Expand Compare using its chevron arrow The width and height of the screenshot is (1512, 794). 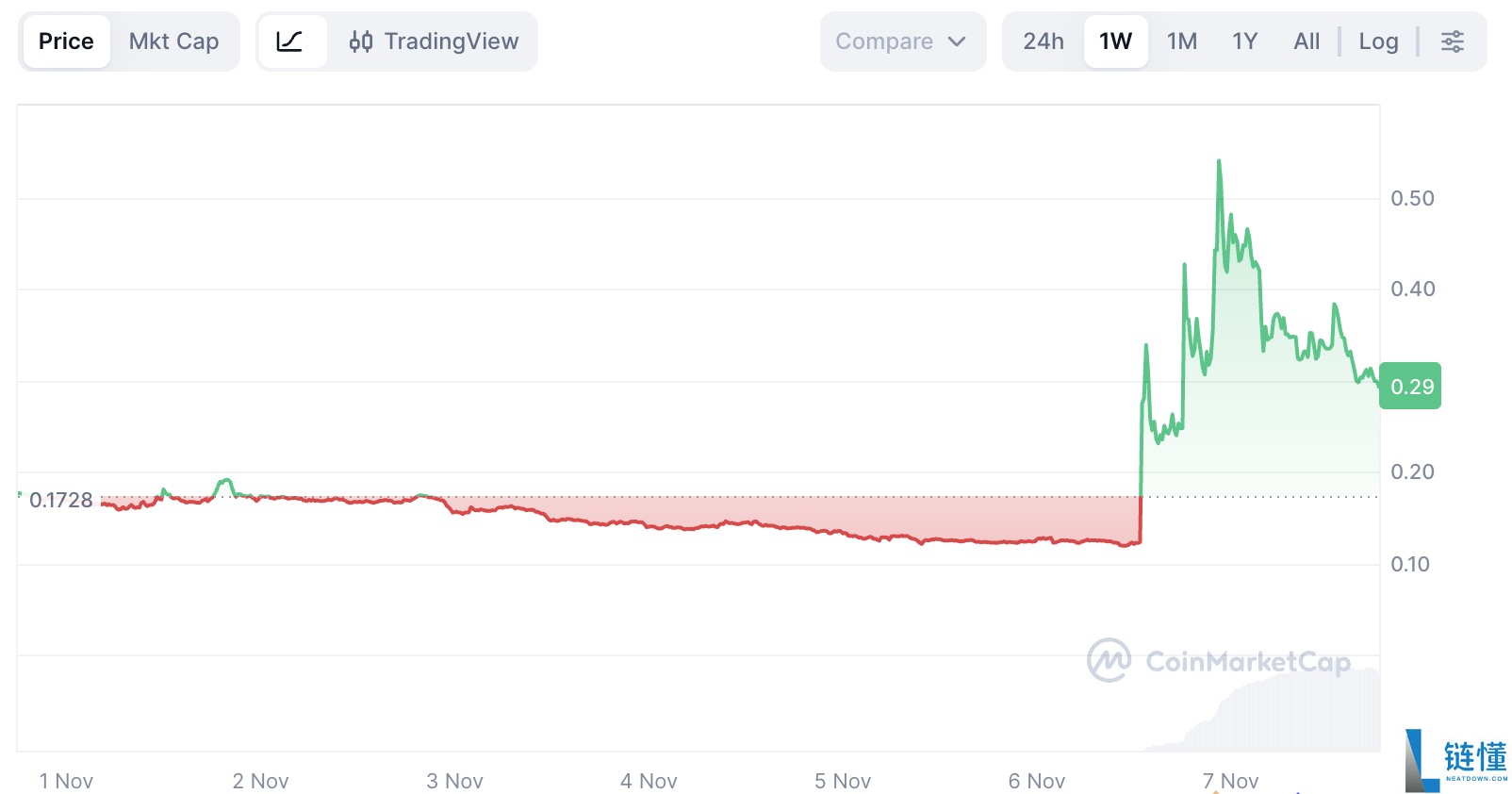(957, 41)
